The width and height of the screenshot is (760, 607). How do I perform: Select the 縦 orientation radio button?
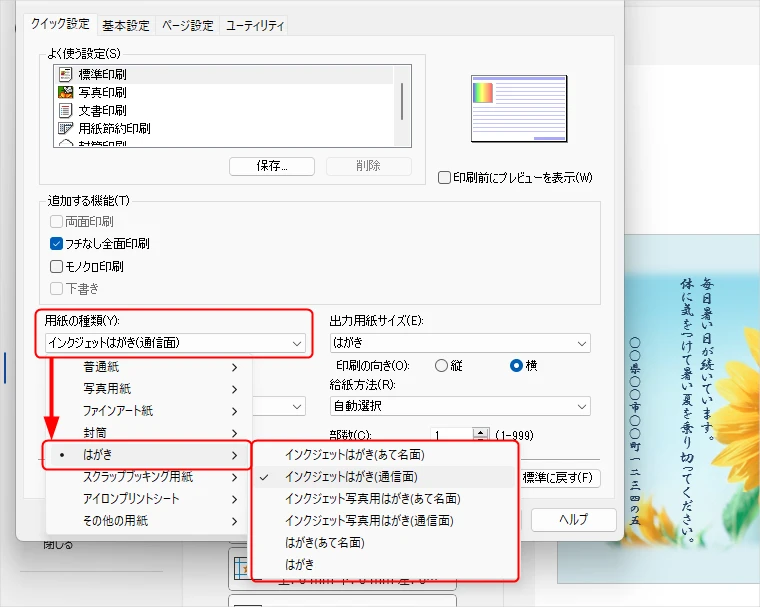tap(441, 366)
